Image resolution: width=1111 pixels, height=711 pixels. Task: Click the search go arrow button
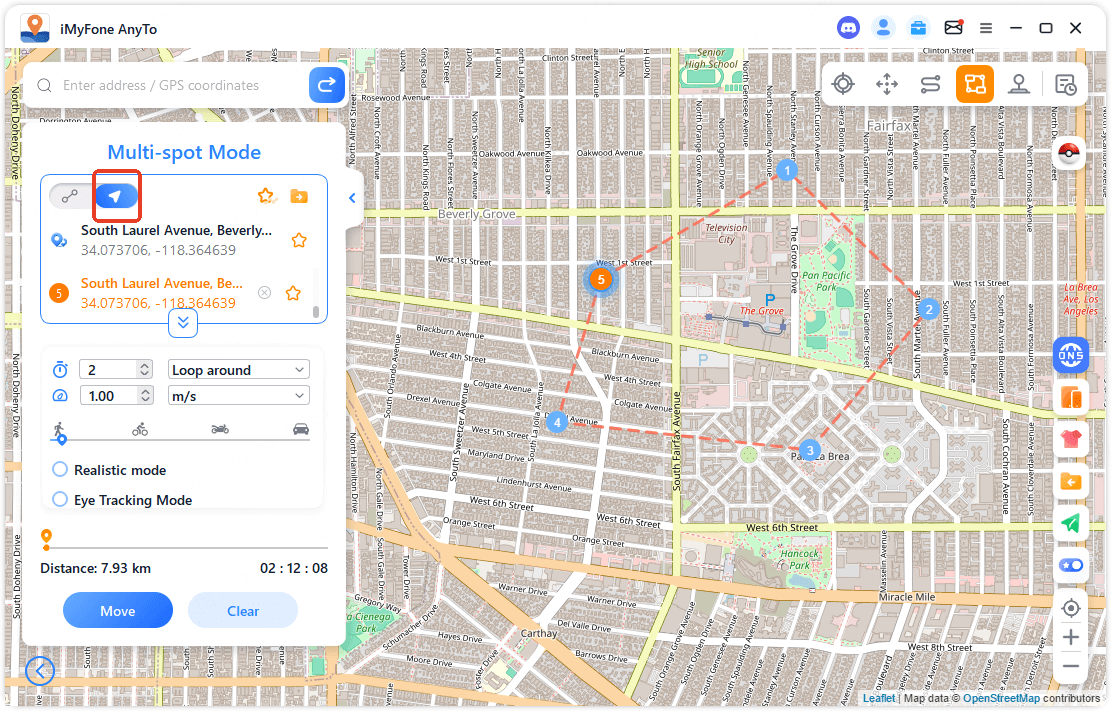pos(326,86)
